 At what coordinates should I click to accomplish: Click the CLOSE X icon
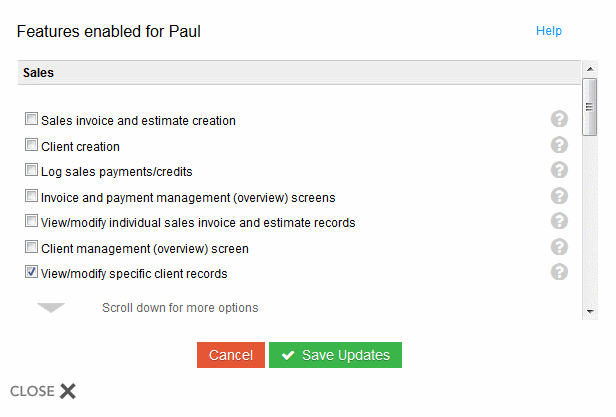67,391
